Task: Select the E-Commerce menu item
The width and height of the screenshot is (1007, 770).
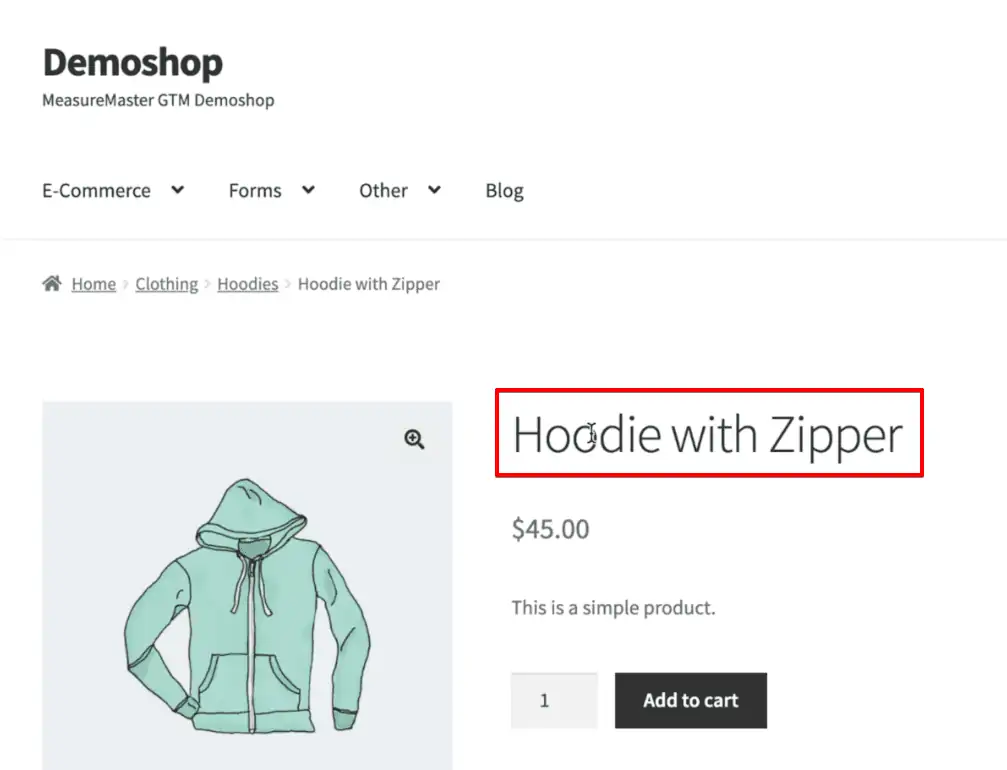Action: 95,190
